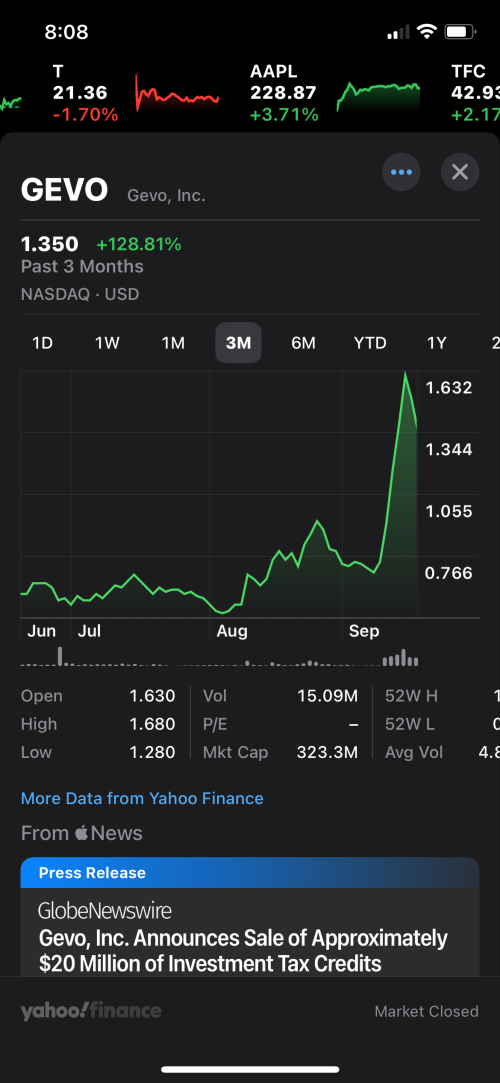Tap the GEVO ticker symbol heading

(x=64, y=190)
